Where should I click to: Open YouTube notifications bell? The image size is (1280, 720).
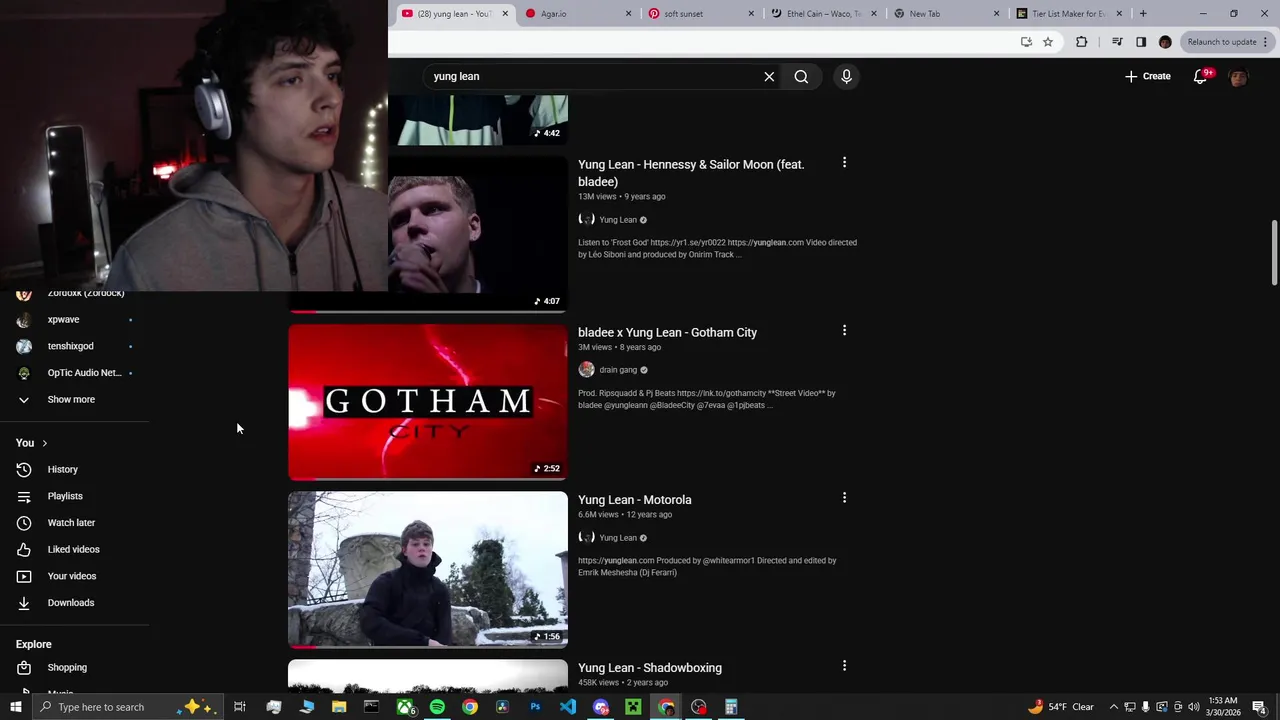click(x=1201, y=76)
